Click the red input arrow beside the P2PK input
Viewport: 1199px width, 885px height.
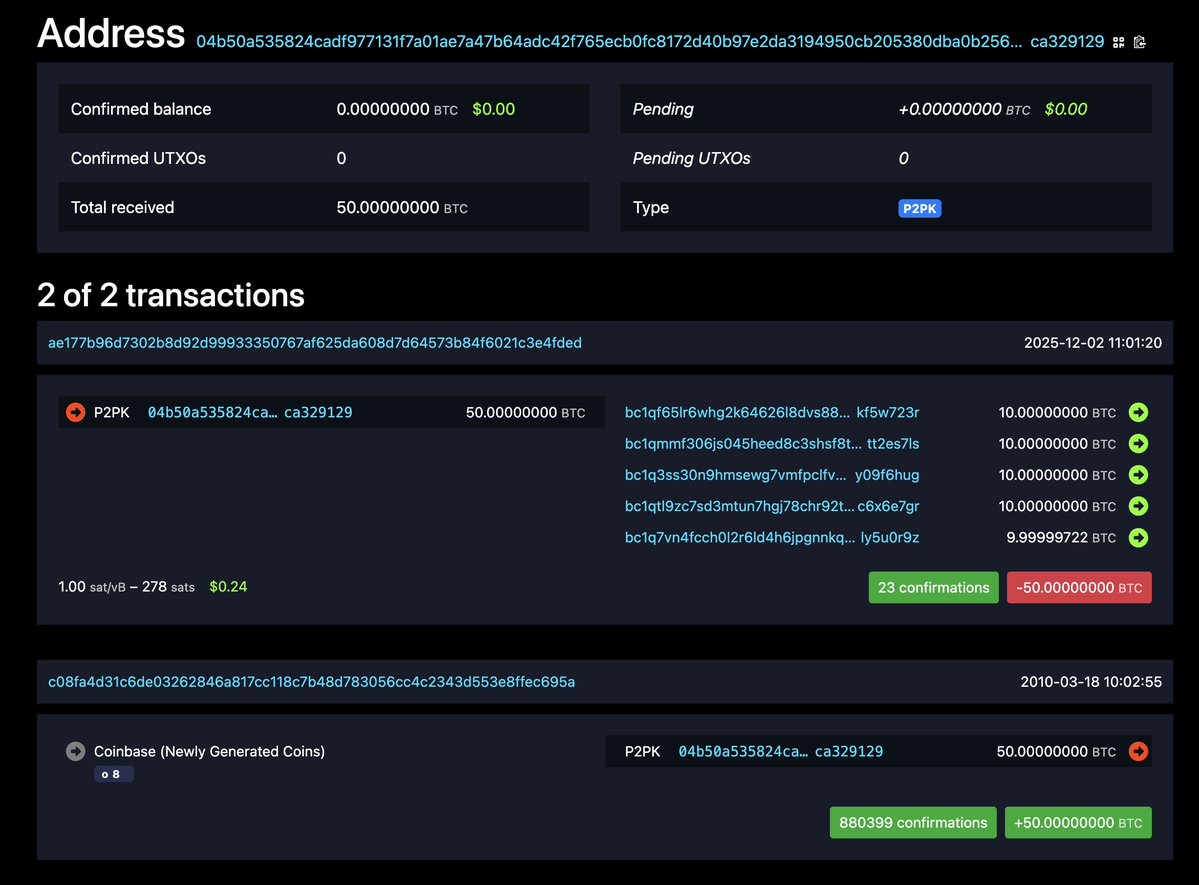pyautogui.click(x=75, y=411)
